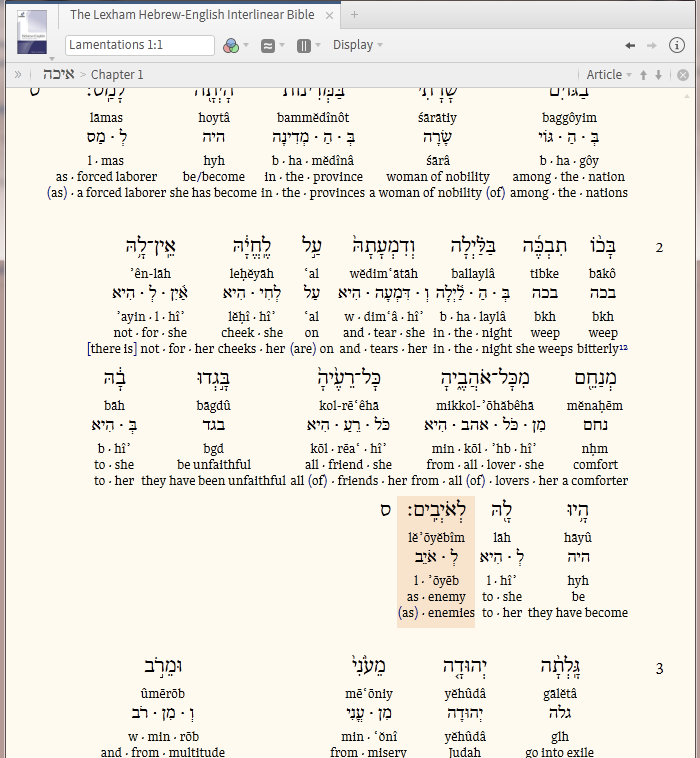This screenshot has width=700, height=758.
Task: Click the transliteration 'yĕhûdâ'
Action: click(465, 694)
